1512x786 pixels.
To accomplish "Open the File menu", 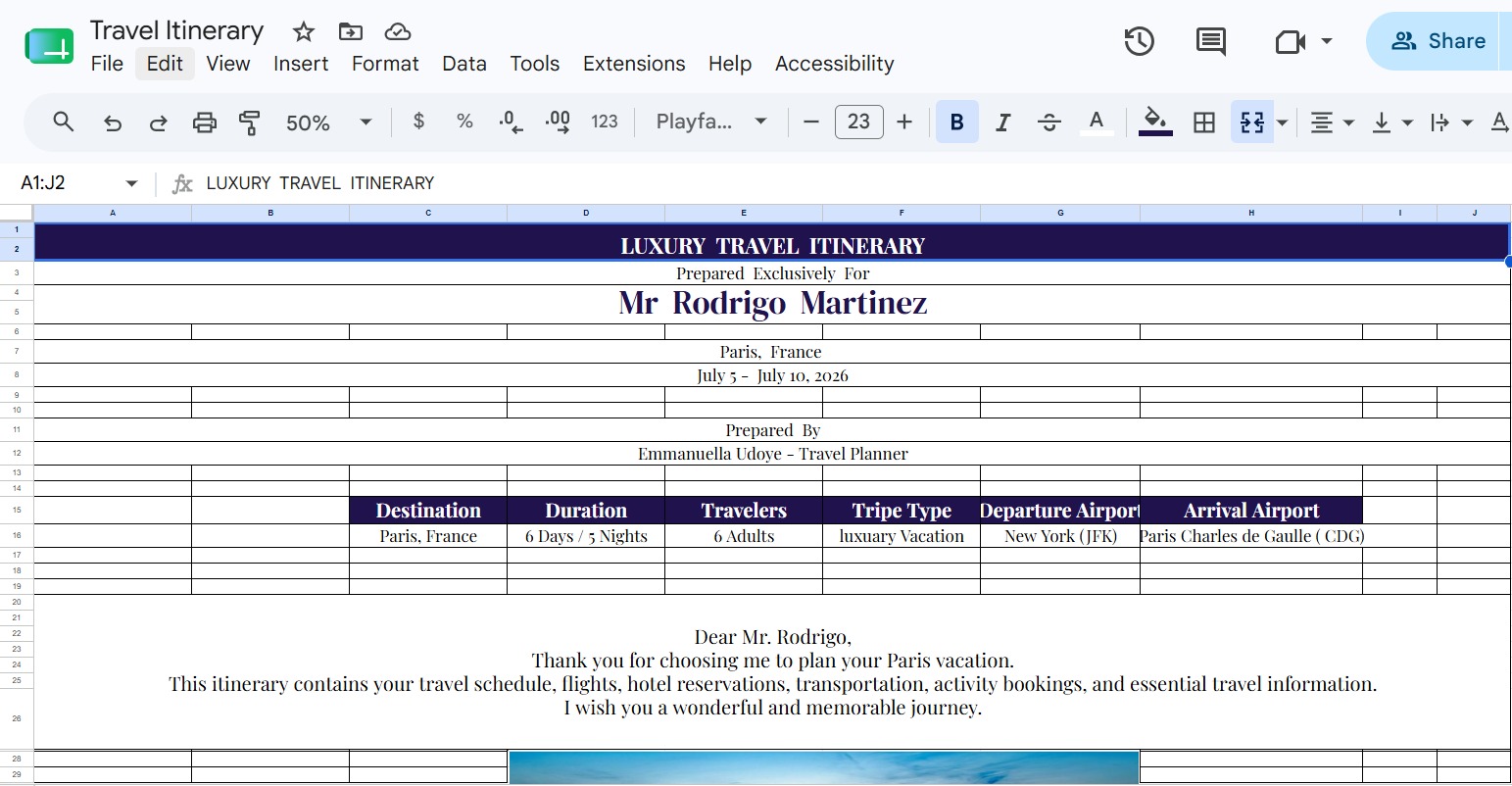I will pyautogui.click(x=107, y=64).
